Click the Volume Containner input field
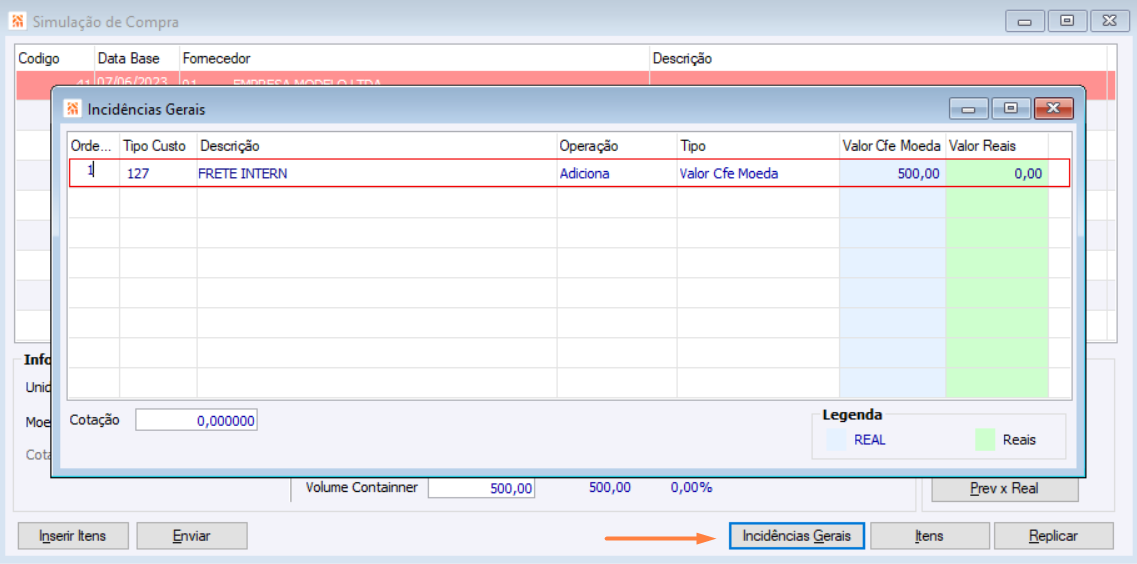 click(481, 488)
